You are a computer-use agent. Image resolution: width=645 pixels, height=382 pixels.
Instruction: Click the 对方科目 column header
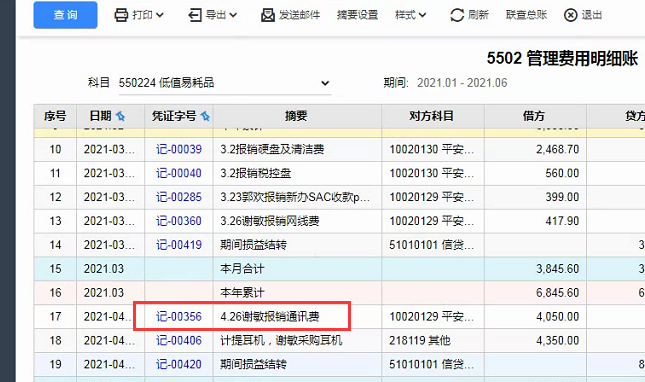point(432,116)
